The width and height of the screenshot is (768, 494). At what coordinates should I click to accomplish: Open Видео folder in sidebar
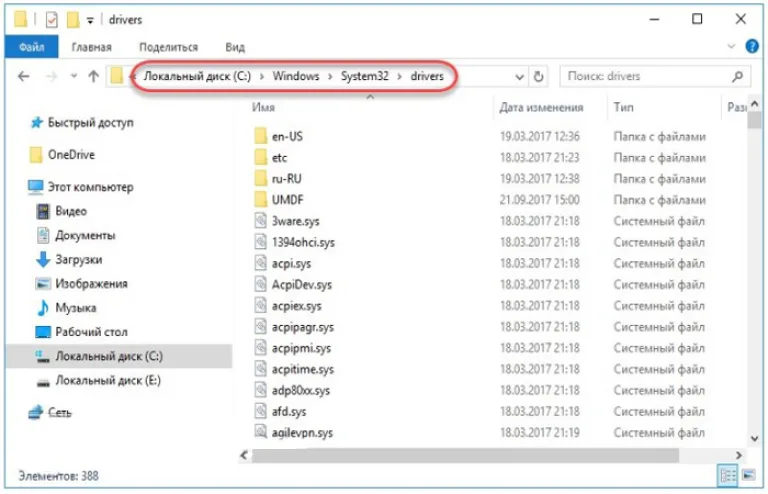tap(71, 211)
